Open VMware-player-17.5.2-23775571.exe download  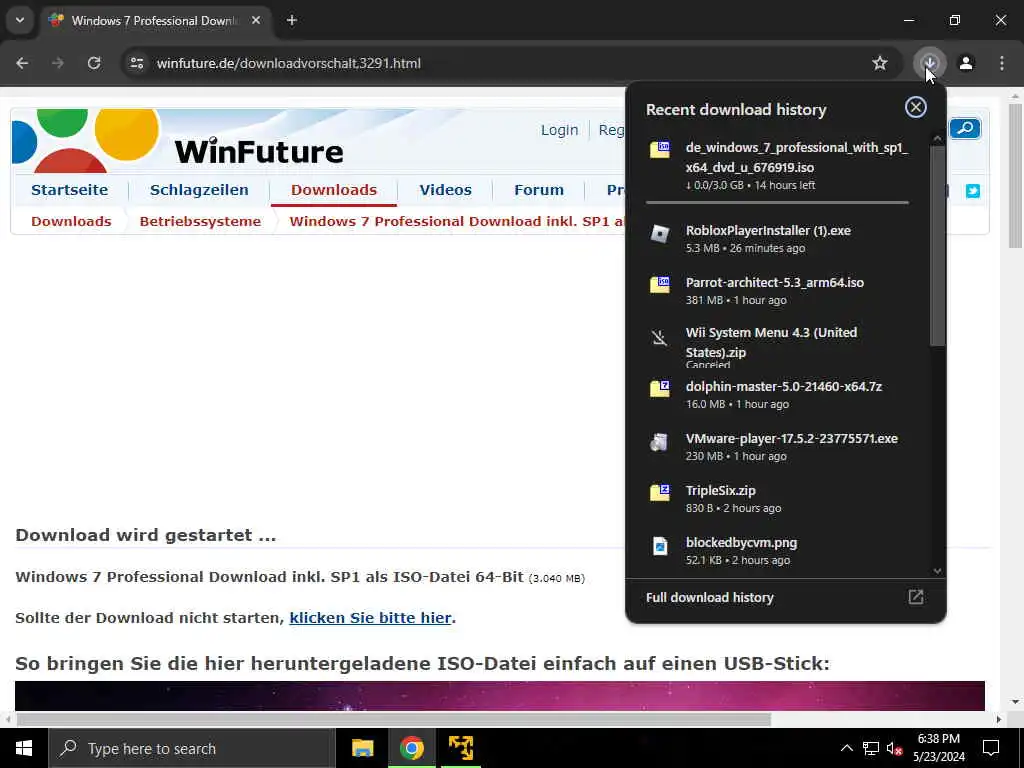[x=777, y=447]
